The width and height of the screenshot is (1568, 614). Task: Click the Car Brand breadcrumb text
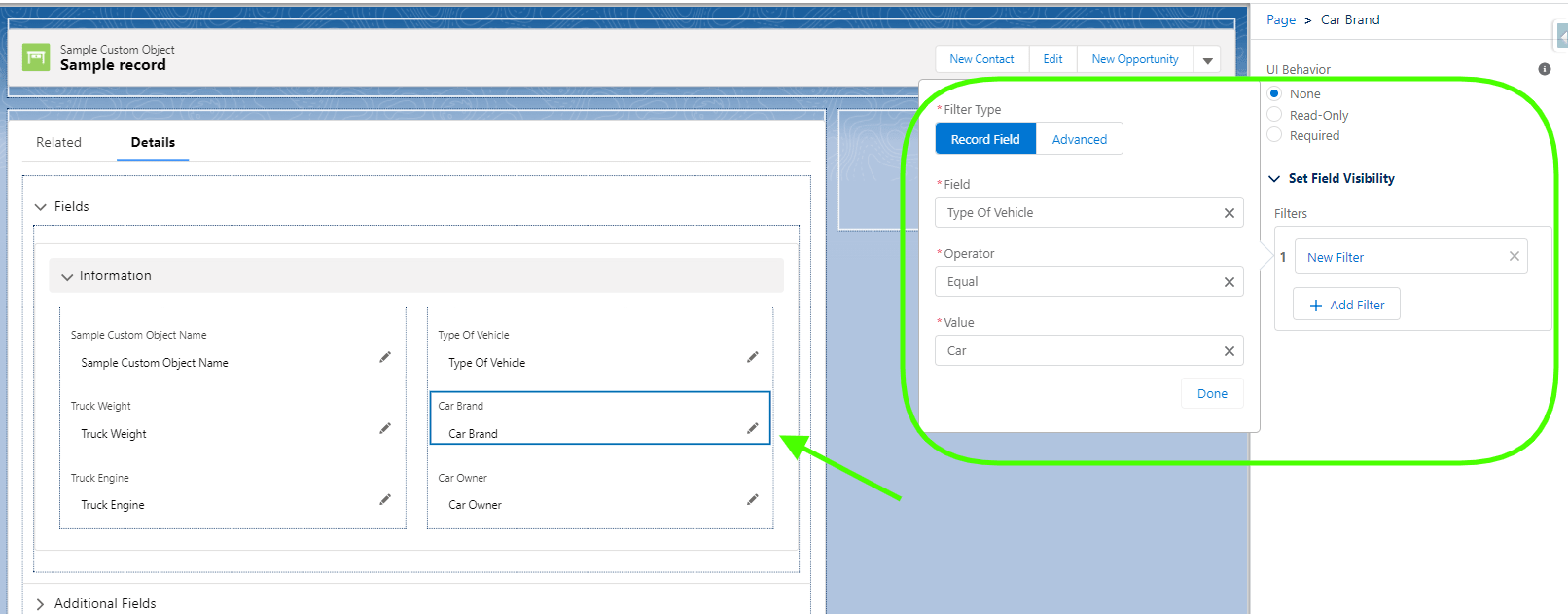point(1350,19)
